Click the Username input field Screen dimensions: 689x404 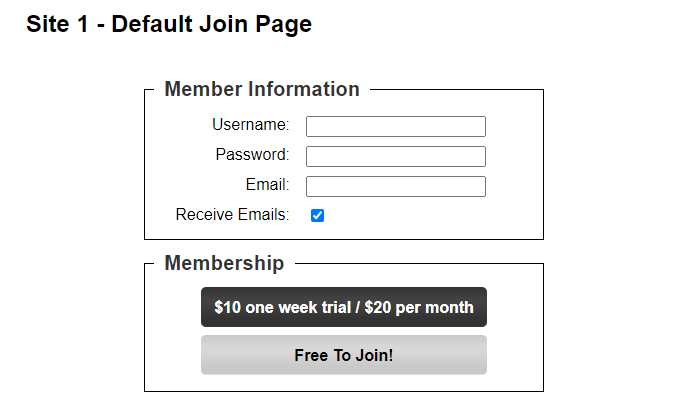(395, 126)
